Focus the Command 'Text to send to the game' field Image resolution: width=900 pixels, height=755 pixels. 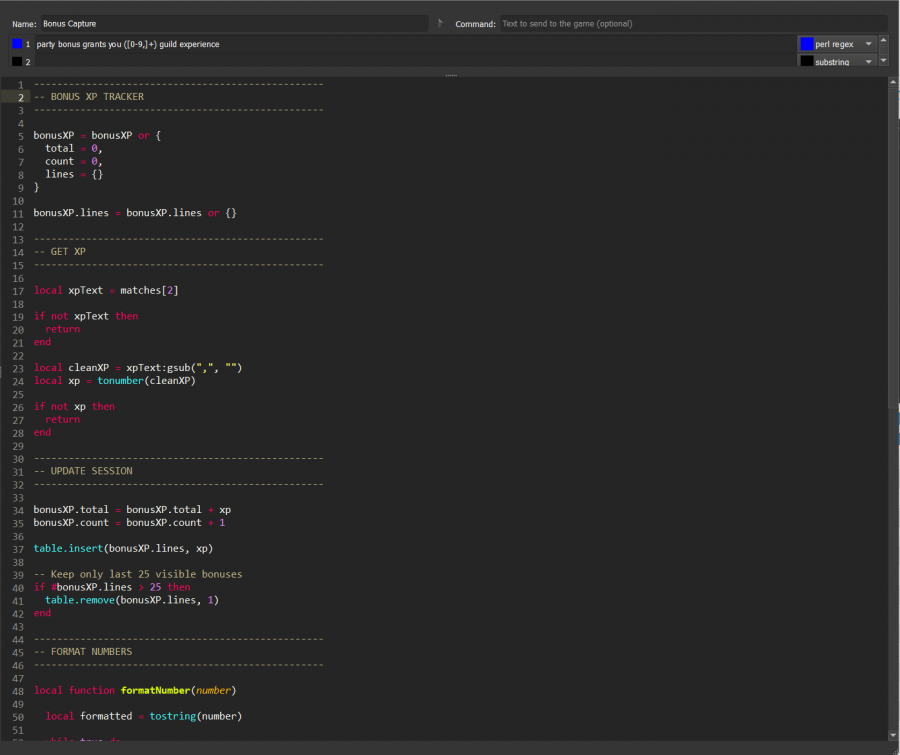click(x=693, y=24)
